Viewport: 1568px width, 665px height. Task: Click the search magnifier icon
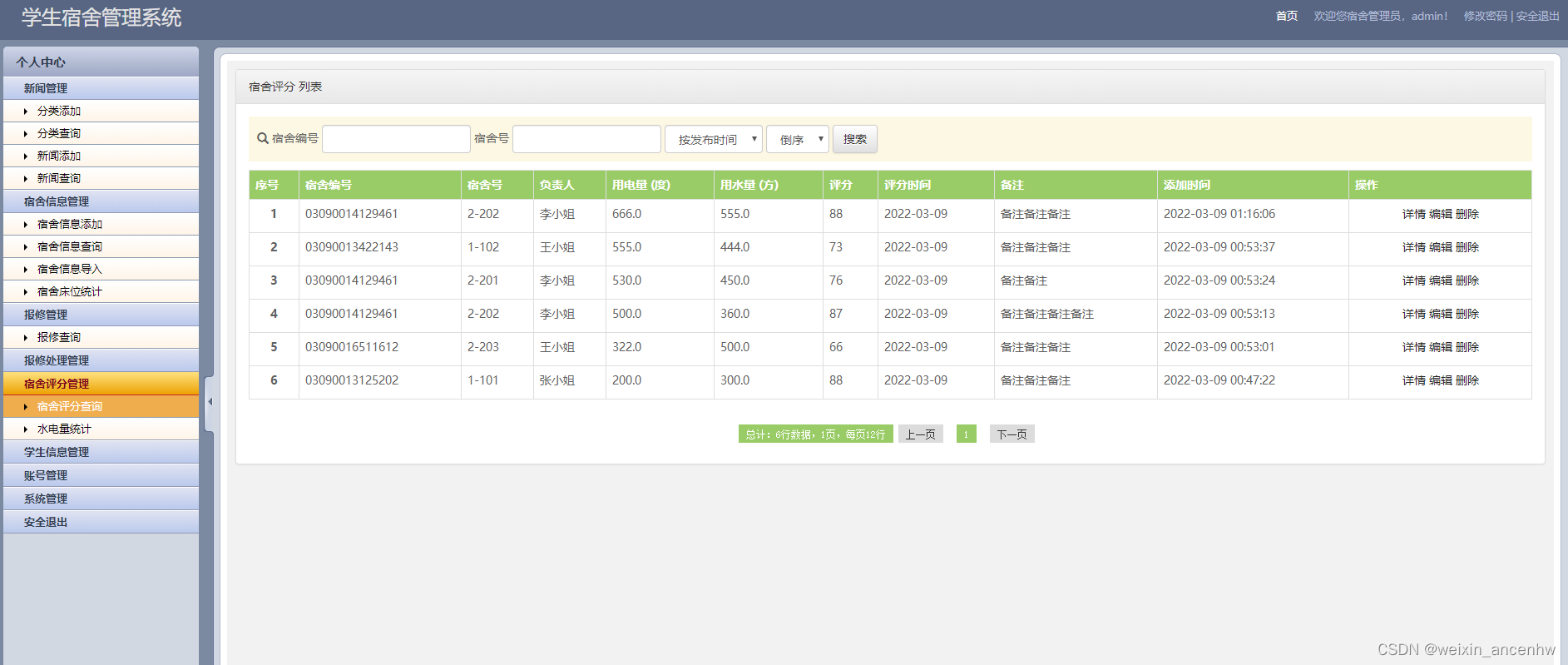pyautogui.click(x=263, y=138)
